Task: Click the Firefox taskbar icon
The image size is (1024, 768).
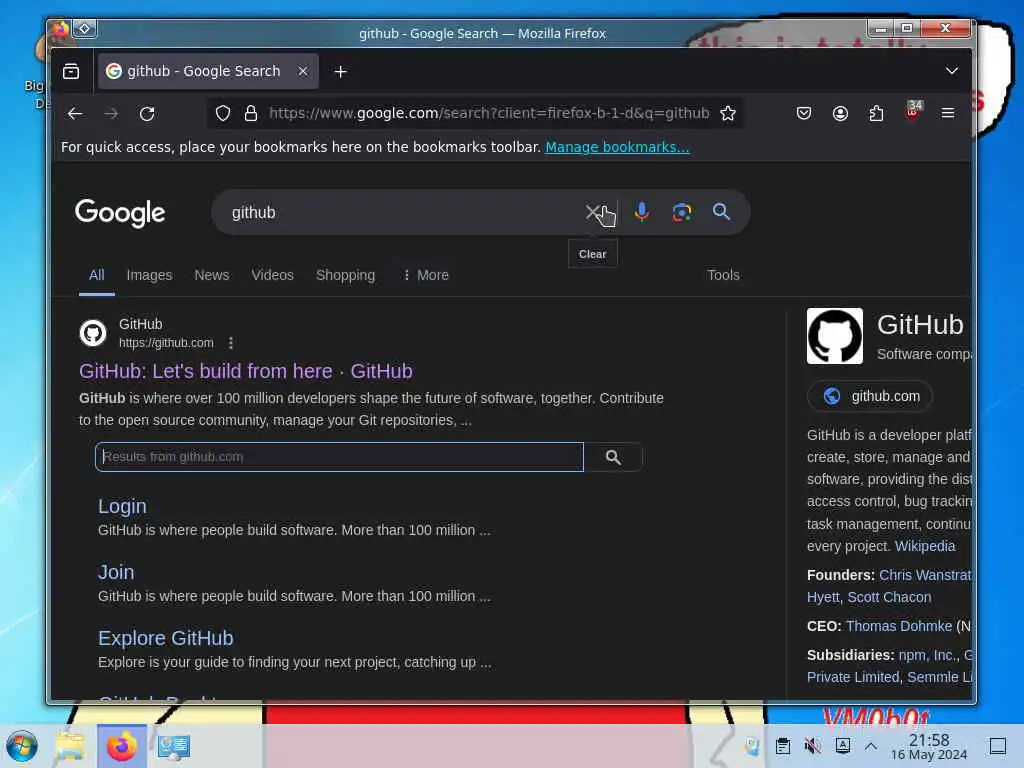Action: coord(121,746)
